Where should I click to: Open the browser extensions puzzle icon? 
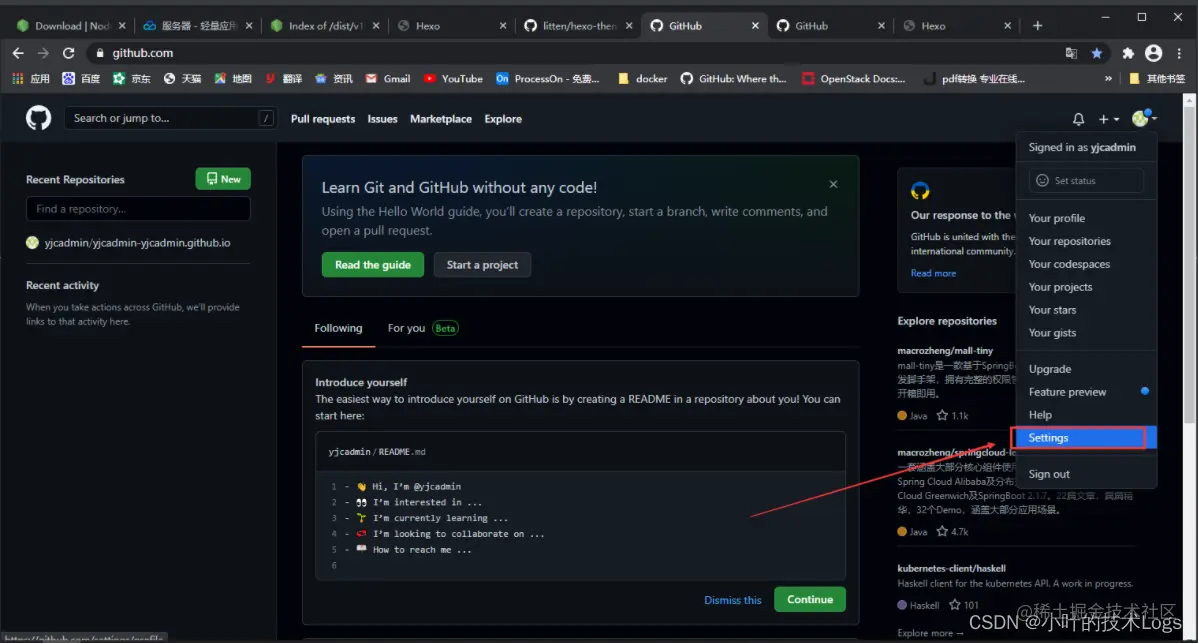(1128, 53)
